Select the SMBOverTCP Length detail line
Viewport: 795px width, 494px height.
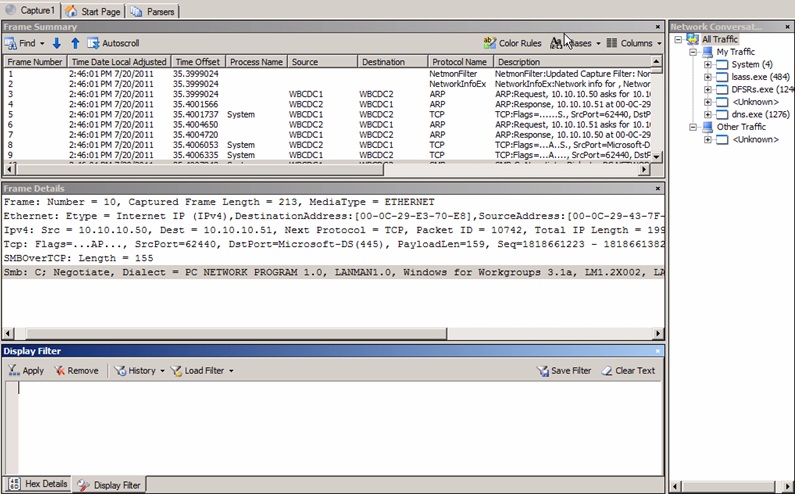click(x=333, y=258)
